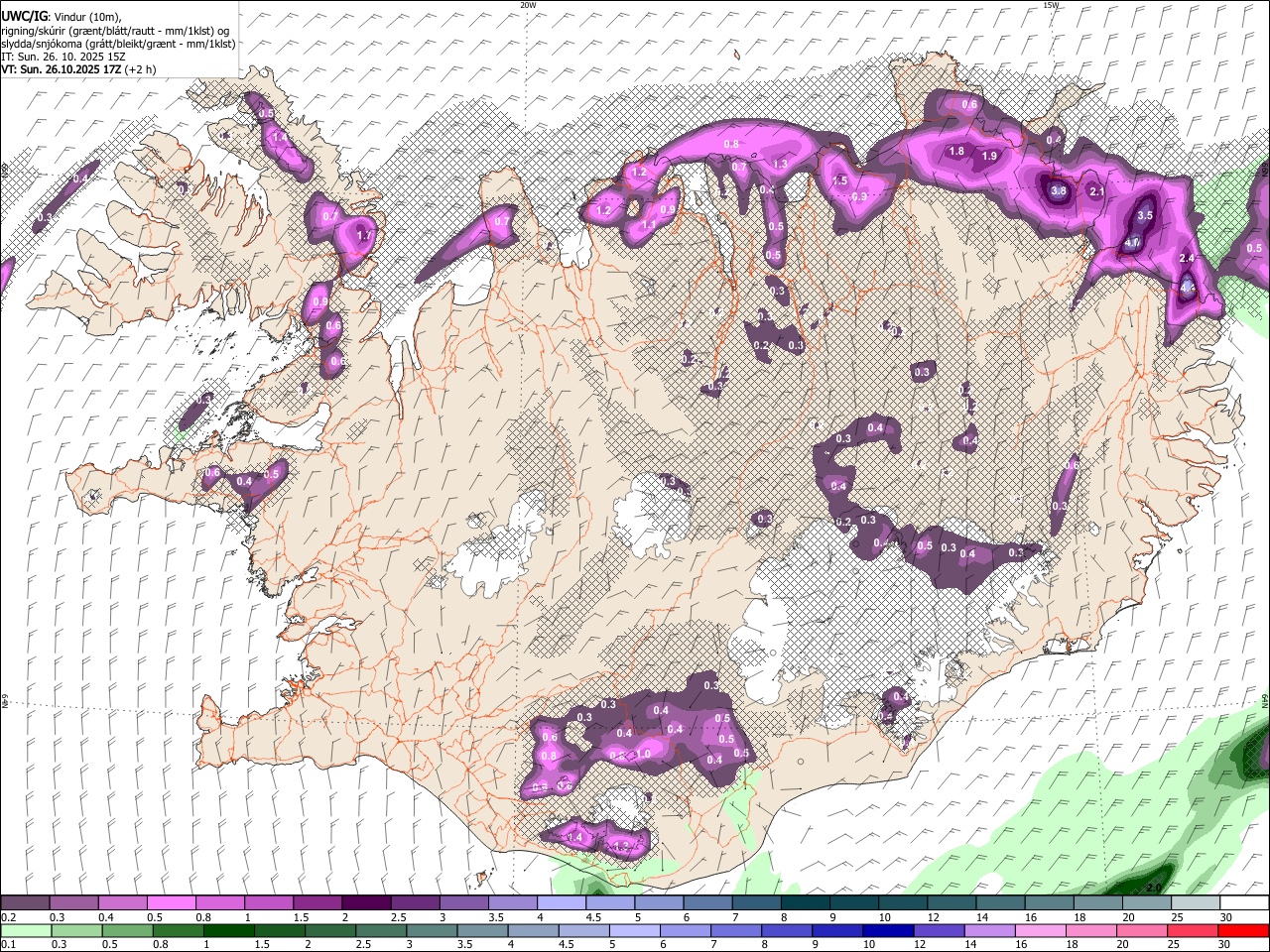Select the snowfall scale swatch labeled 1.5
Viewport: 1270px width, 952px height.
[x=317, y=903]
